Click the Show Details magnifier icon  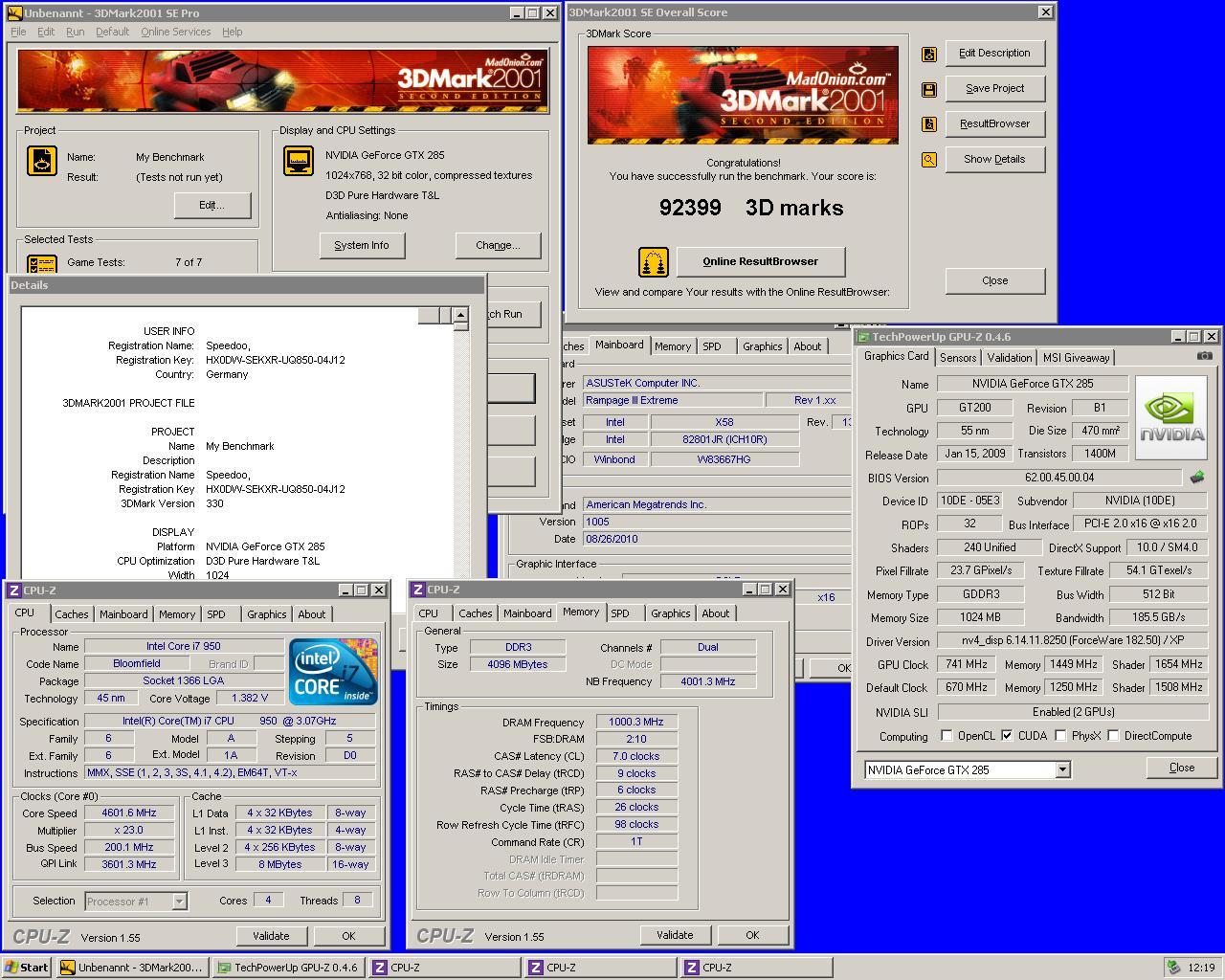[928, 160]
